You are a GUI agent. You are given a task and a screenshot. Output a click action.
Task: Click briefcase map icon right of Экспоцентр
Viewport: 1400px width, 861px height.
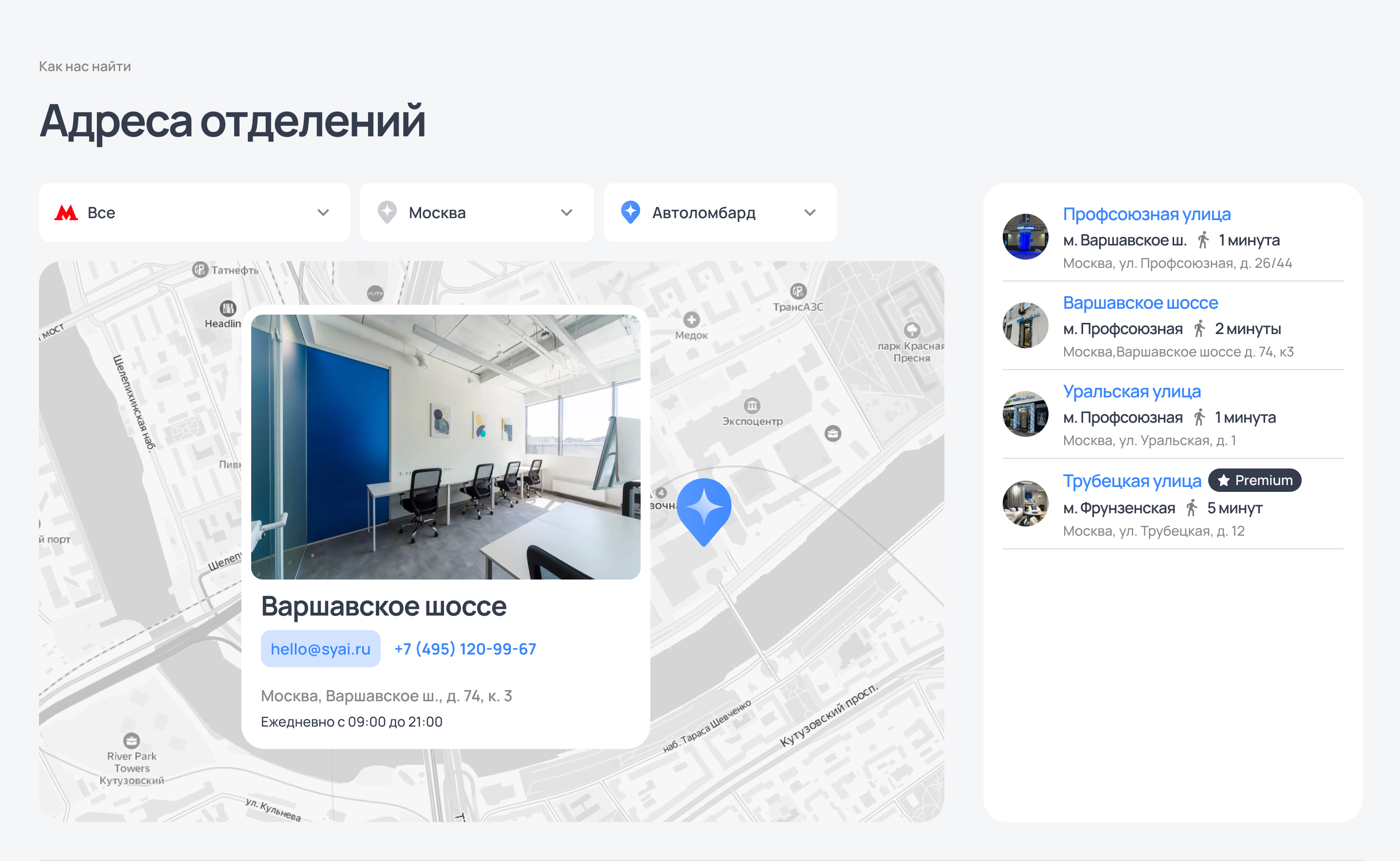832,433
